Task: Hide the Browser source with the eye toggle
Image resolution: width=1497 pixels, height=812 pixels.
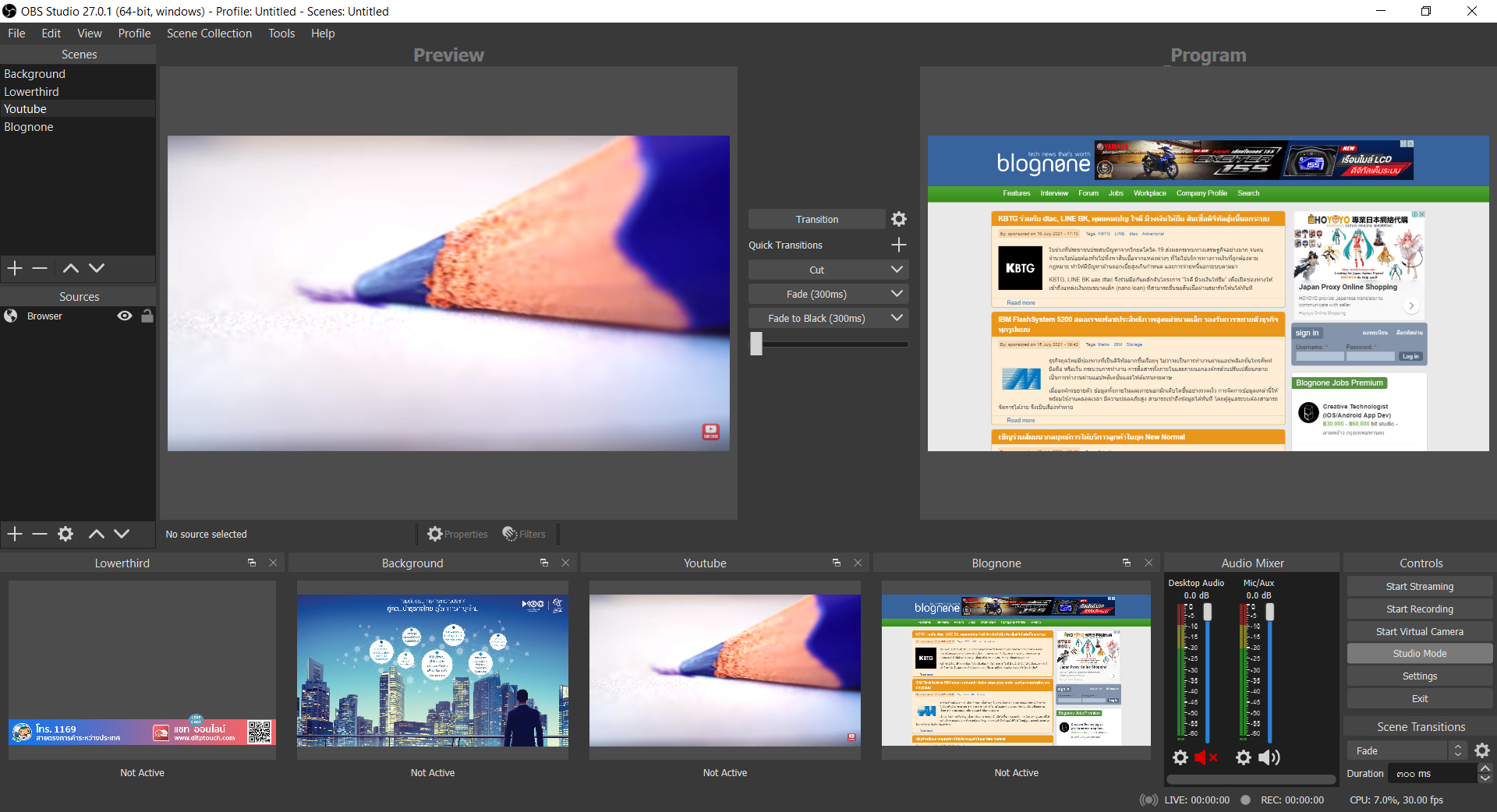Action: 124,316
